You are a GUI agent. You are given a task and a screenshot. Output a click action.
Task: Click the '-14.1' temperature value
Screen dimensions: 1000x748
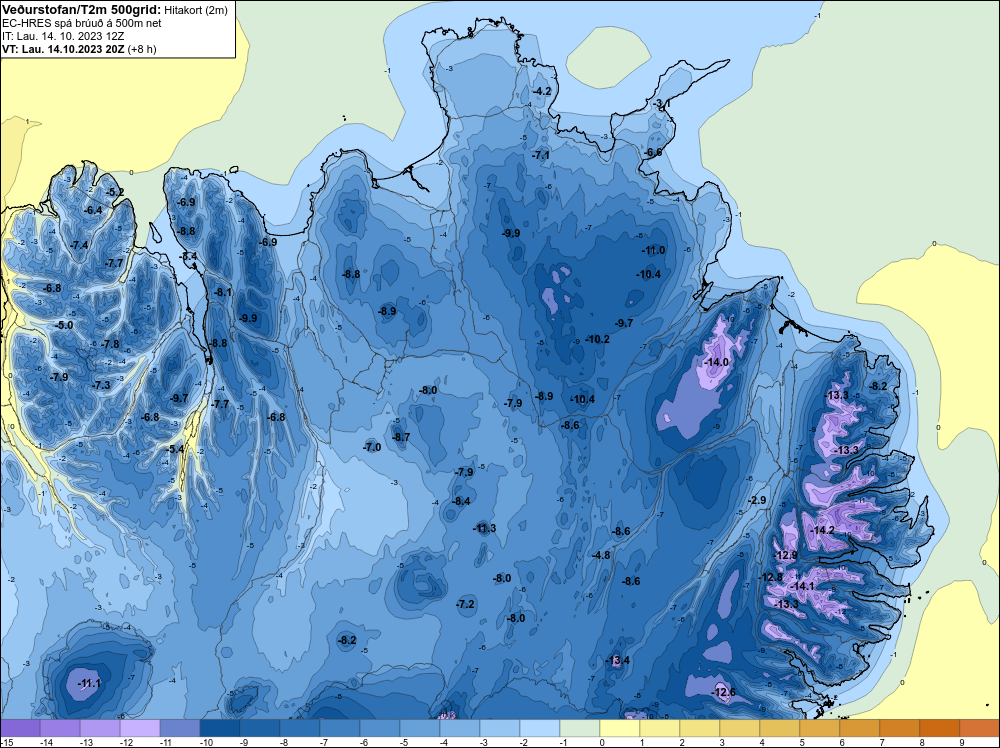pyautogui.click(x=802, y=587)
